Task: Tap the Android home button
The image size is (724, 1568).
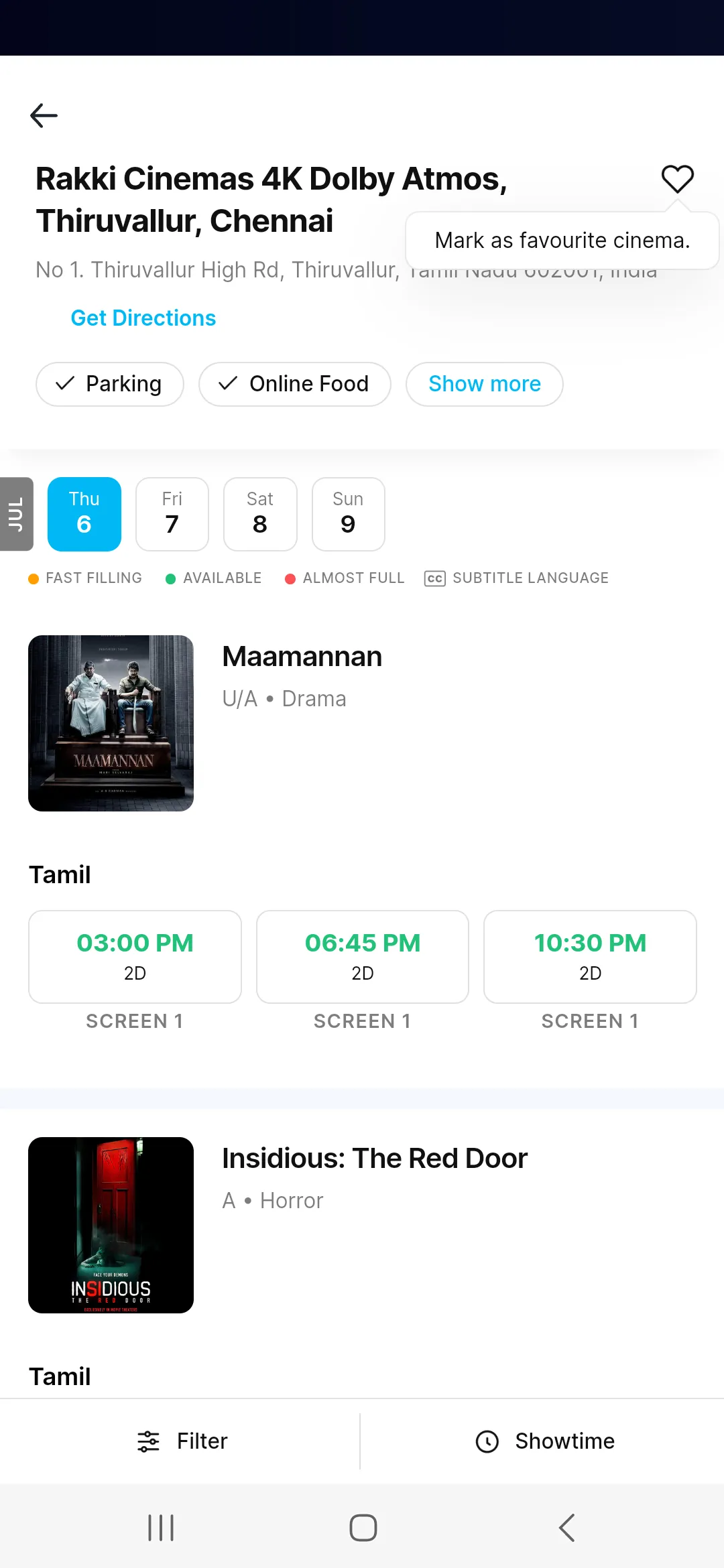Action: (x=363, y=1528)
